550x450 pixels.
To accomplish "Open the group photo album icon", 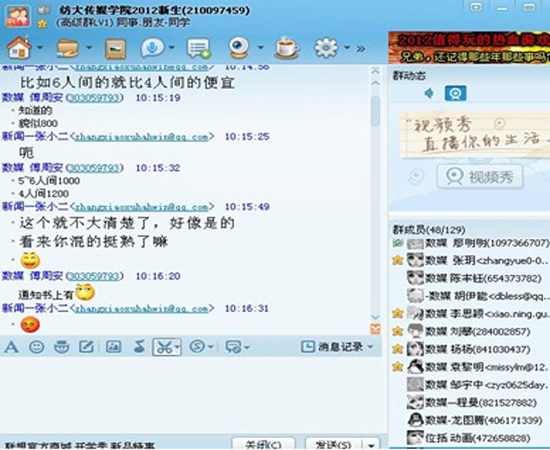I will (115, 49).
